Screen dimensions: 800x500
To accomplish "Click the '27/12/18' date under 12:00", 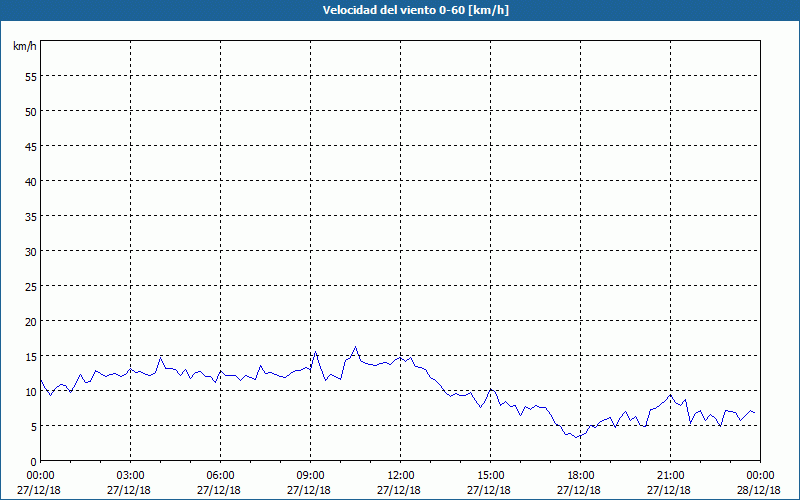I will click(399, 490).
